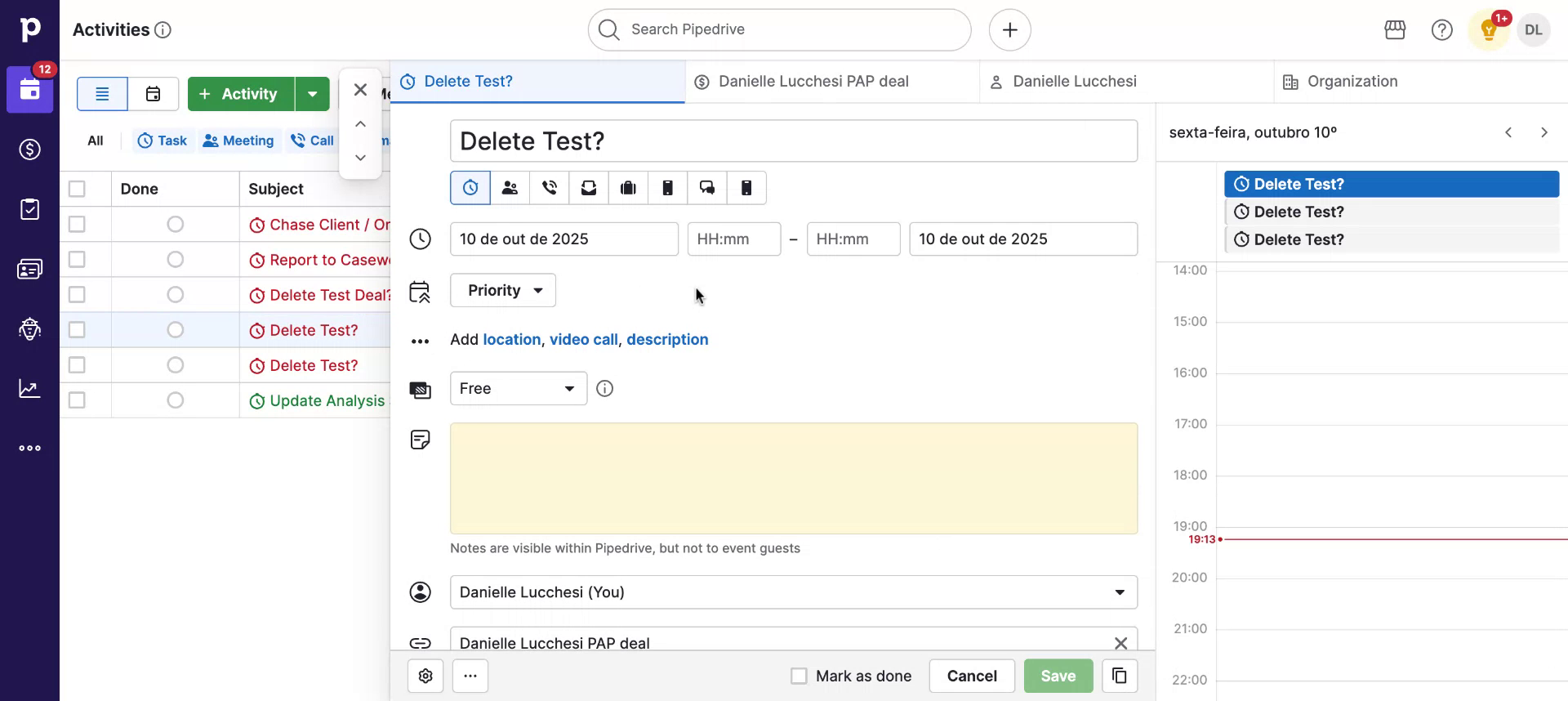The image size is (1568, 701).
Task: Select speech bubbles activity type icon
Action: 707,188
